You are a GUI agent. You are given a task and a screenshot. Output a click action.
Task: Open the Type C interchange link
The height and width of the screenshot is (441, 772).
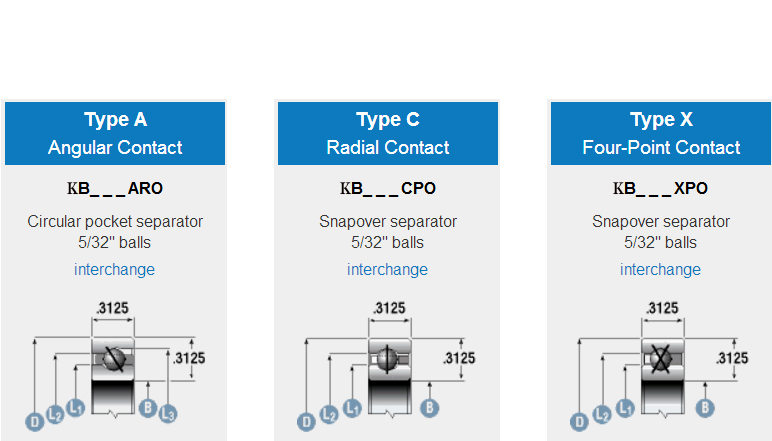pyautogui.click(x=387, y=269)
